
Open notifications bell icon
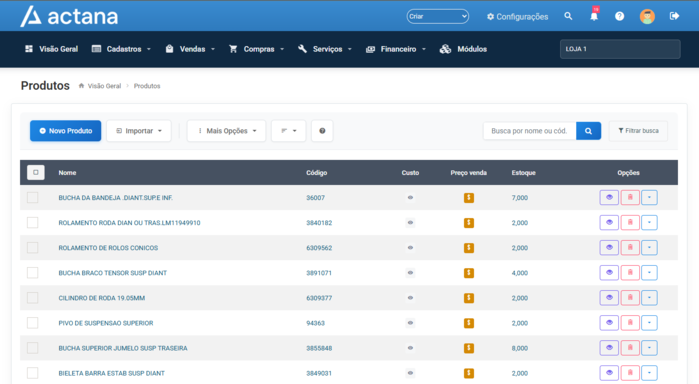pyautogui.click(x=594, y=16)
